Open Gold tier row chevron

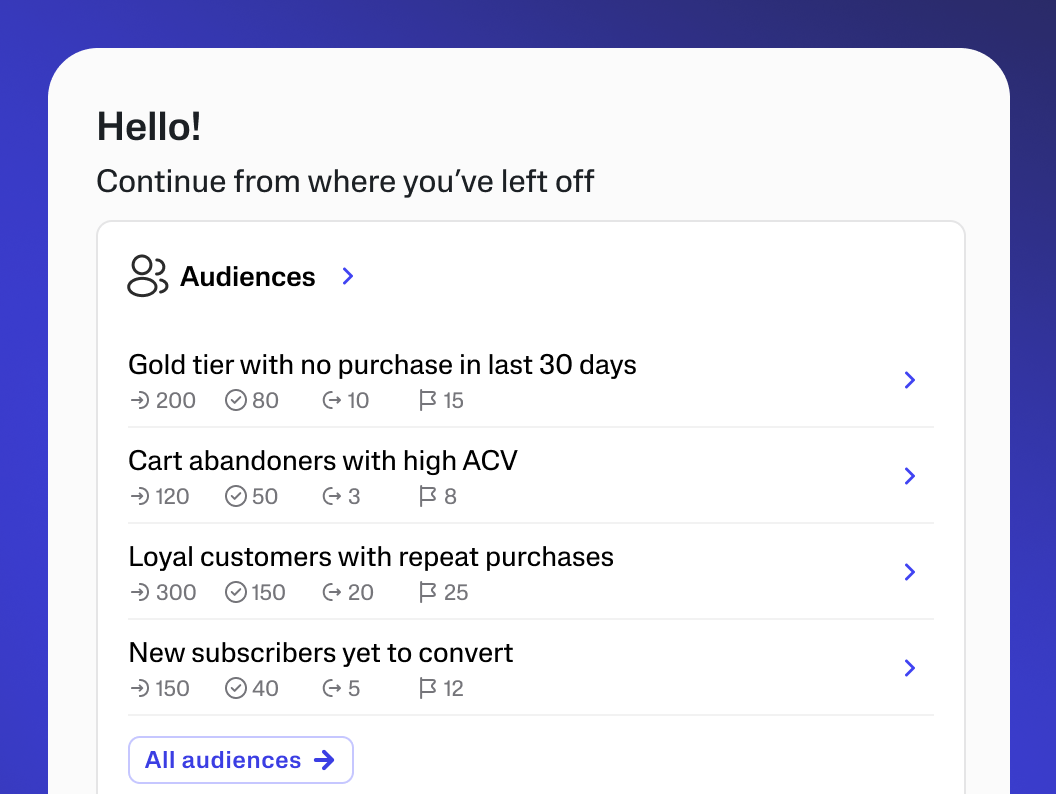point(909,380)
